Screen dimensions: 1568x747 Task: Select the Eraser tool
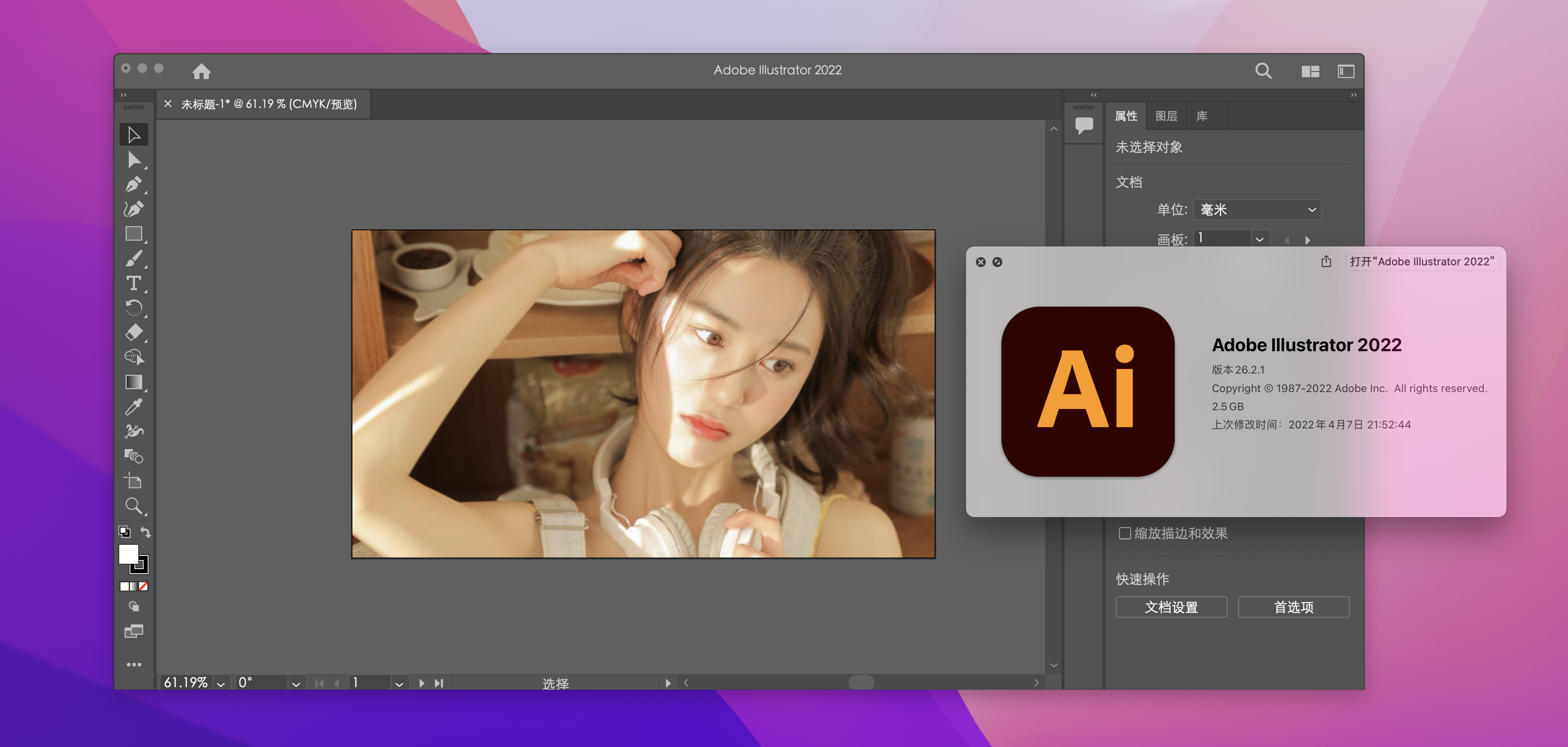pos(133,332)
